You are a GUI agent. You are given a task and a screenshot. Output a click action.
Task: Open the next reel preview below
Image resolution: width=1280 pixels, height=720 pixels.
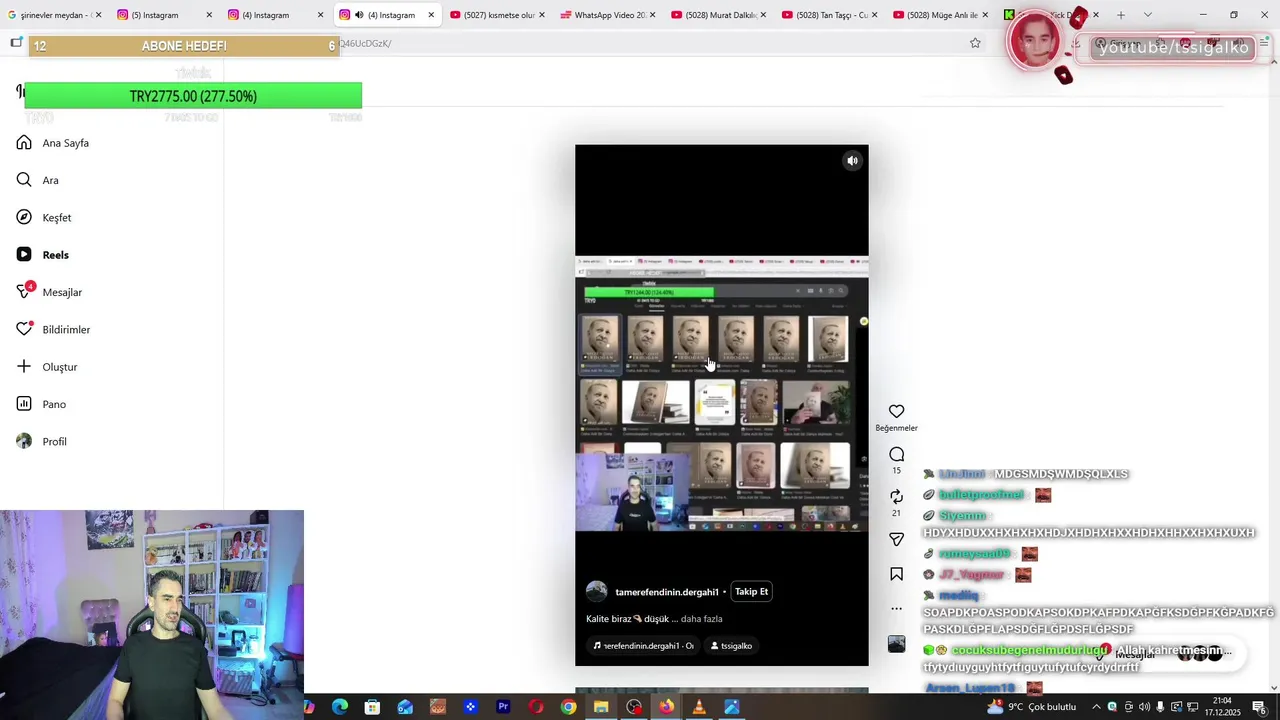tap(722, 690)
